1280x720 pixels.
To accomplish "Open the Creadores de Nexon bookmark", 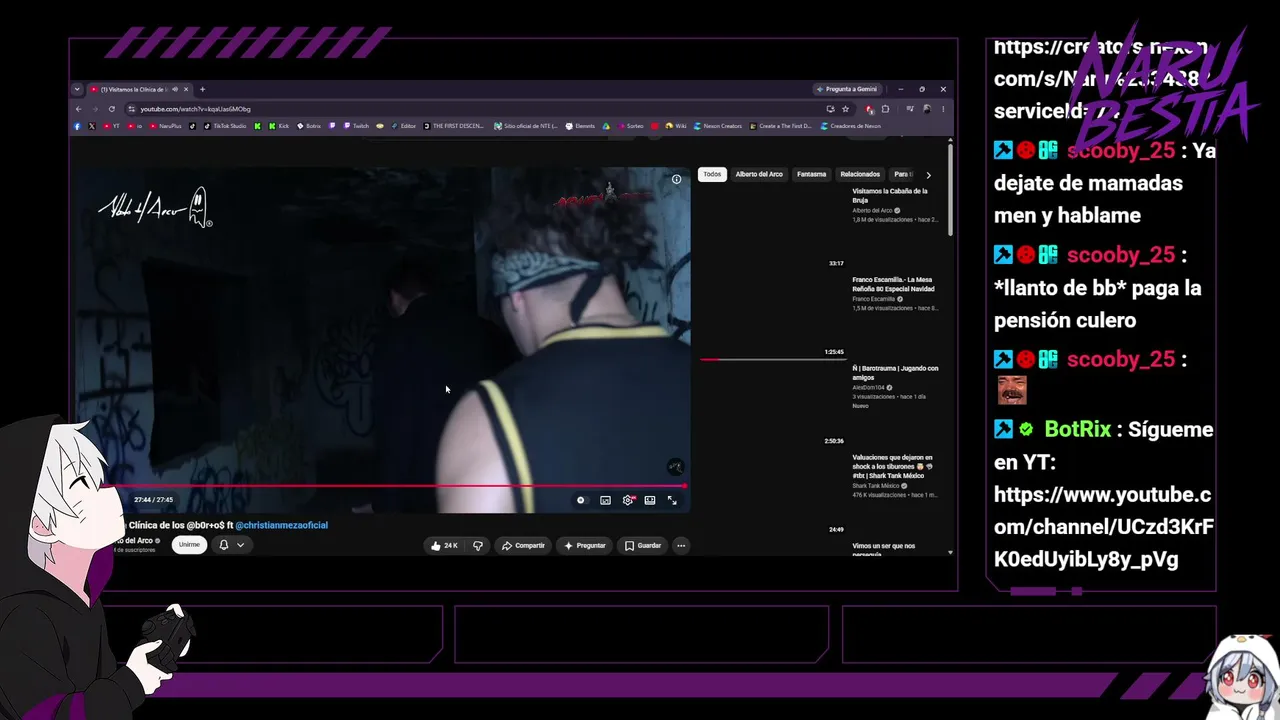I will tap(851, 126).
